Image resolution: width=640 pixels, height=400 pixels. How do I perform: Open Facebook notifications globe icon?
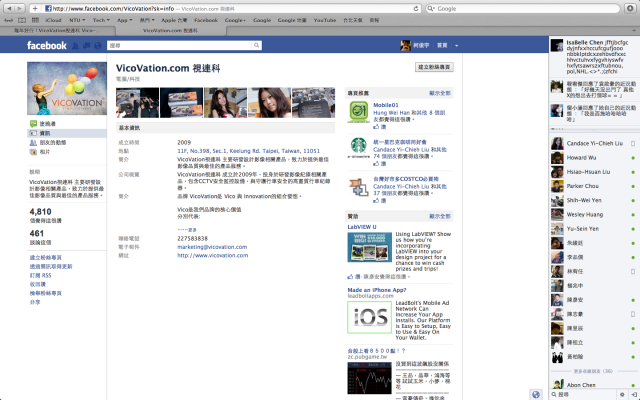click(98, 46)
